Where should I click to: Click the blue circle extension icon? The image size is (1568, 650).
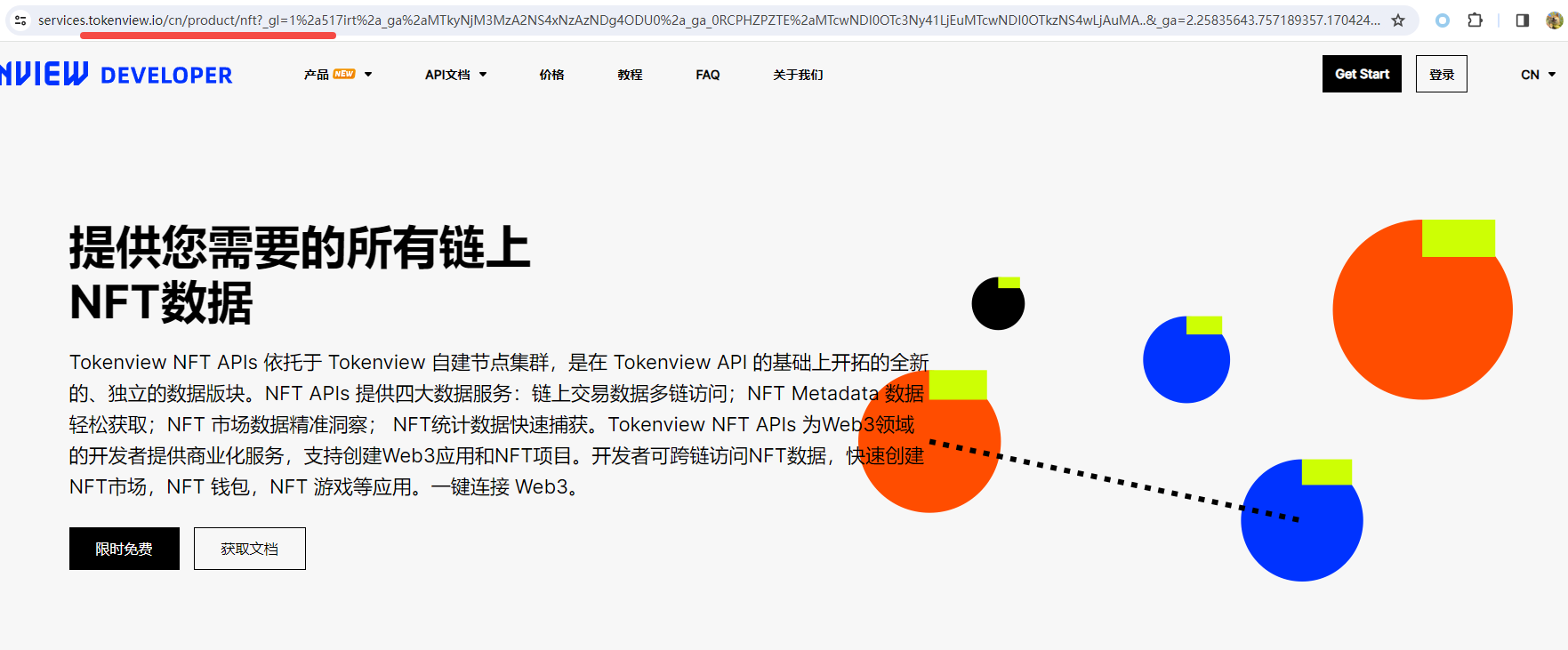coord(1443,20)
